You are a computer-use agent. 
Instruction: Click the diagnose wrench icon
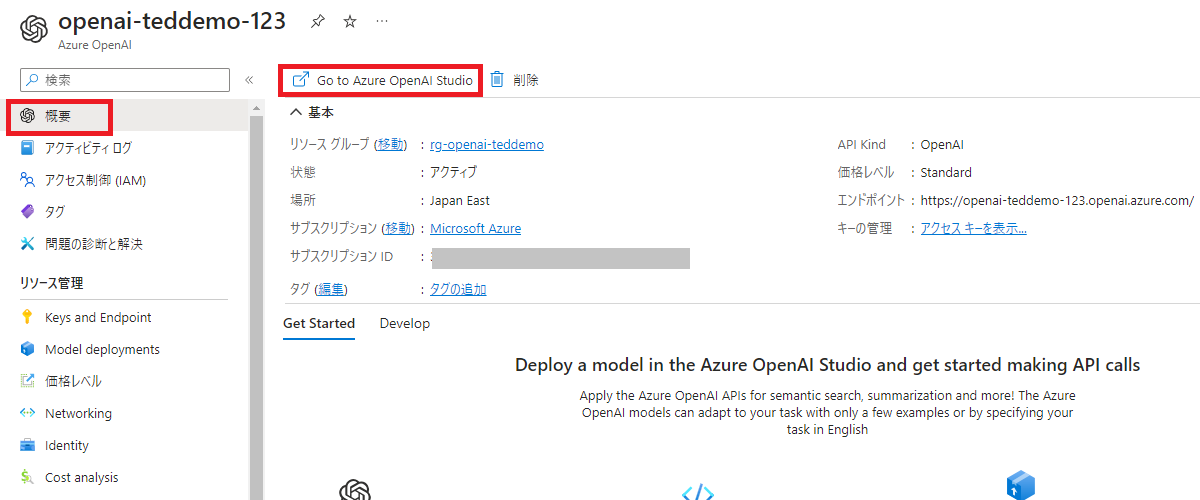pyautogui.click(x=27, y=244)
